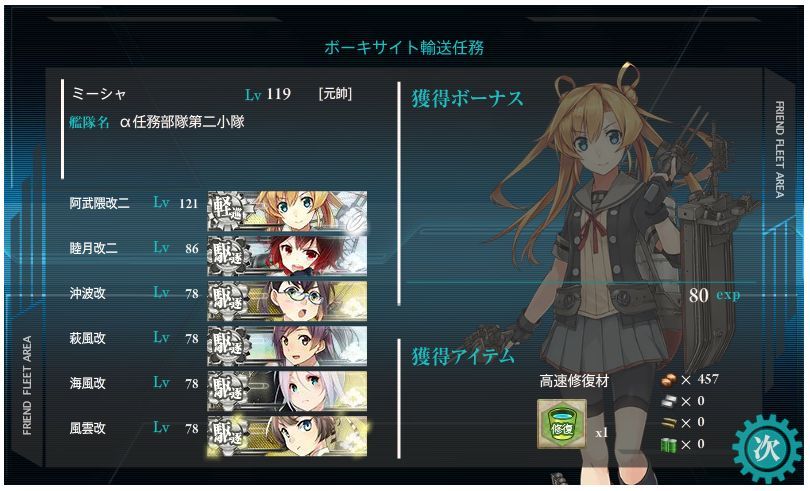This screenshot has width=810, height=491.
Task: Select the 高速修復材 repair bucket icon
Action: pos(562,423)
